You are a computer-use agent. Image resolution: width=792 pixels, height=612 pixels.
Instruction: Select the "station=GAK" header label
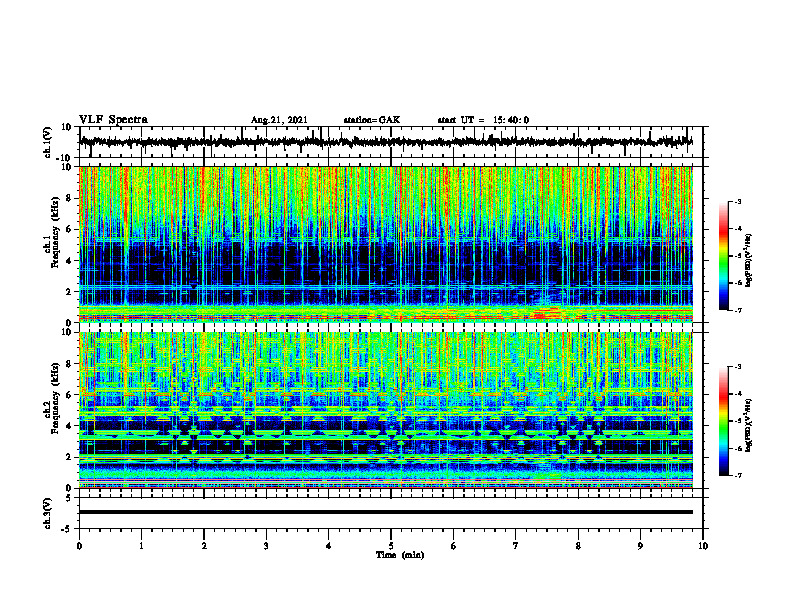(x=372, y=120)
